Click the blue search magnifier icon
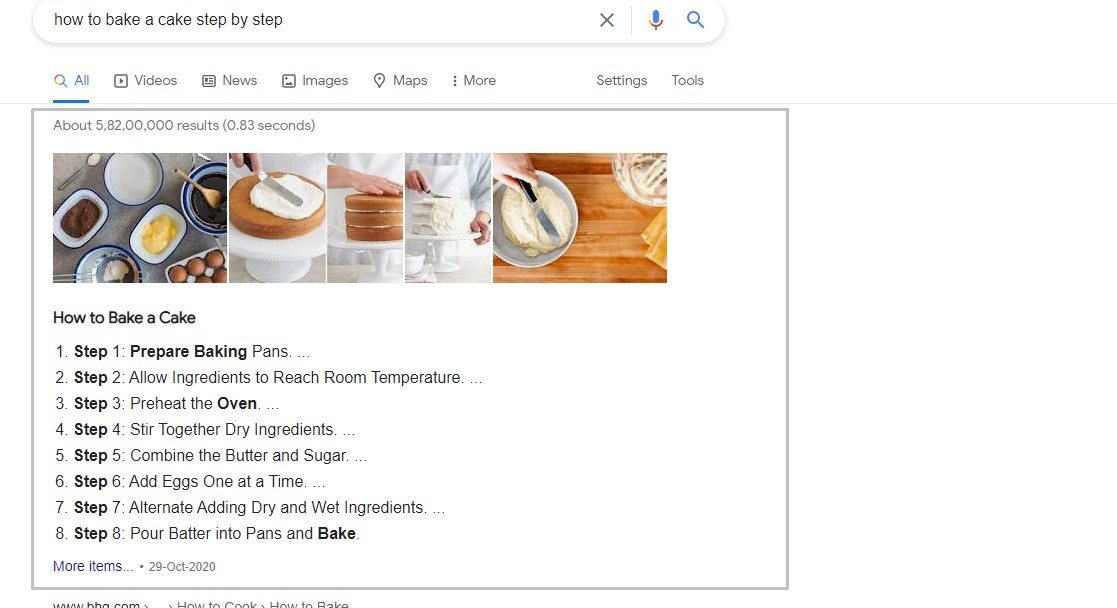The height and width of the screenshot is (608, 1117). coord(696,20)
